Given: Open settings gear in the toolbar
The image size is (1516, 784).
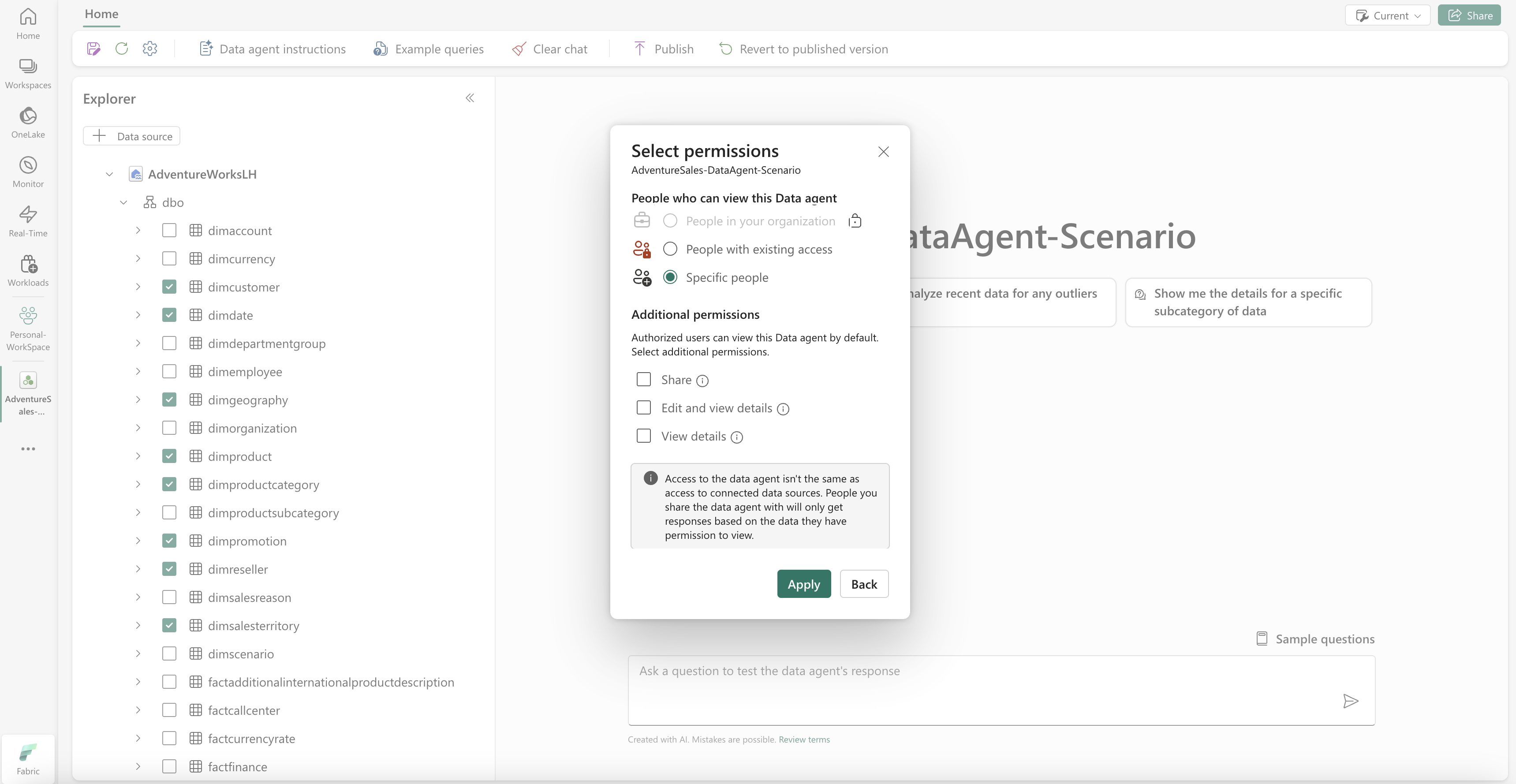Looking at the screenshot, I should click(x=150, y=49).
